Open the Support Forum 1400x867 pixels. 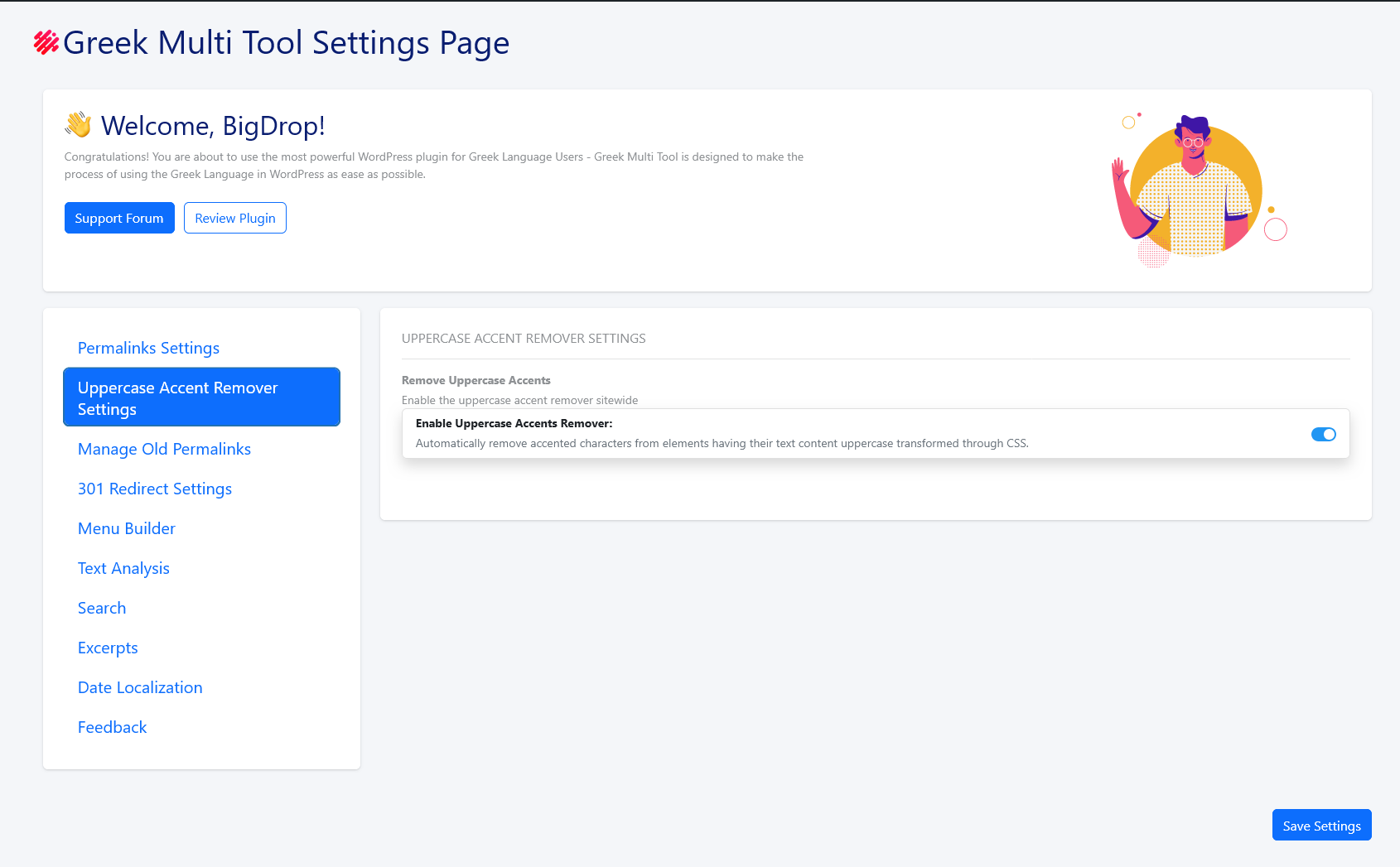point(119,218)
